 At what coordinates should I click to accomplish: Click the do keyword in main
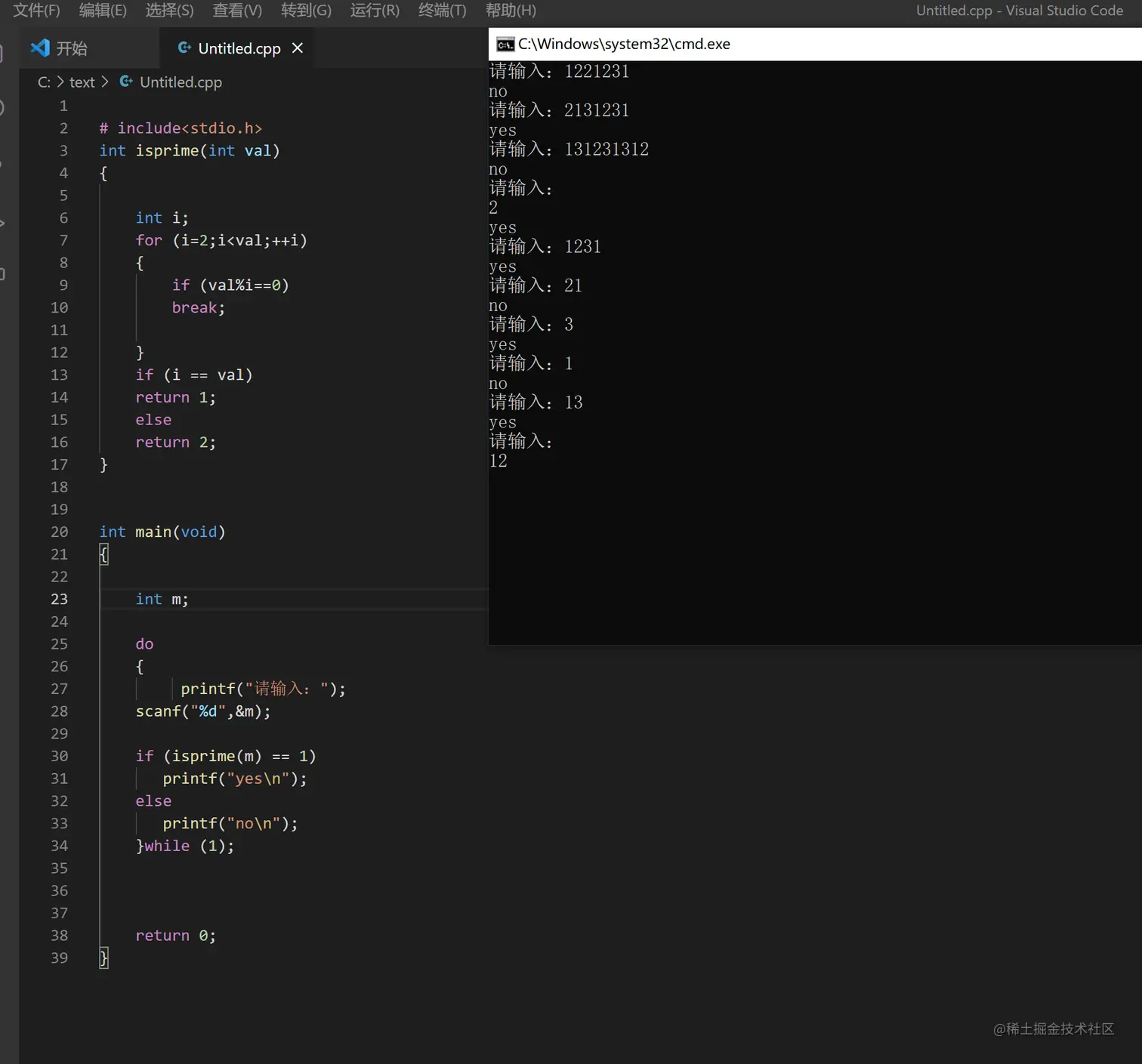pos(144,644)
